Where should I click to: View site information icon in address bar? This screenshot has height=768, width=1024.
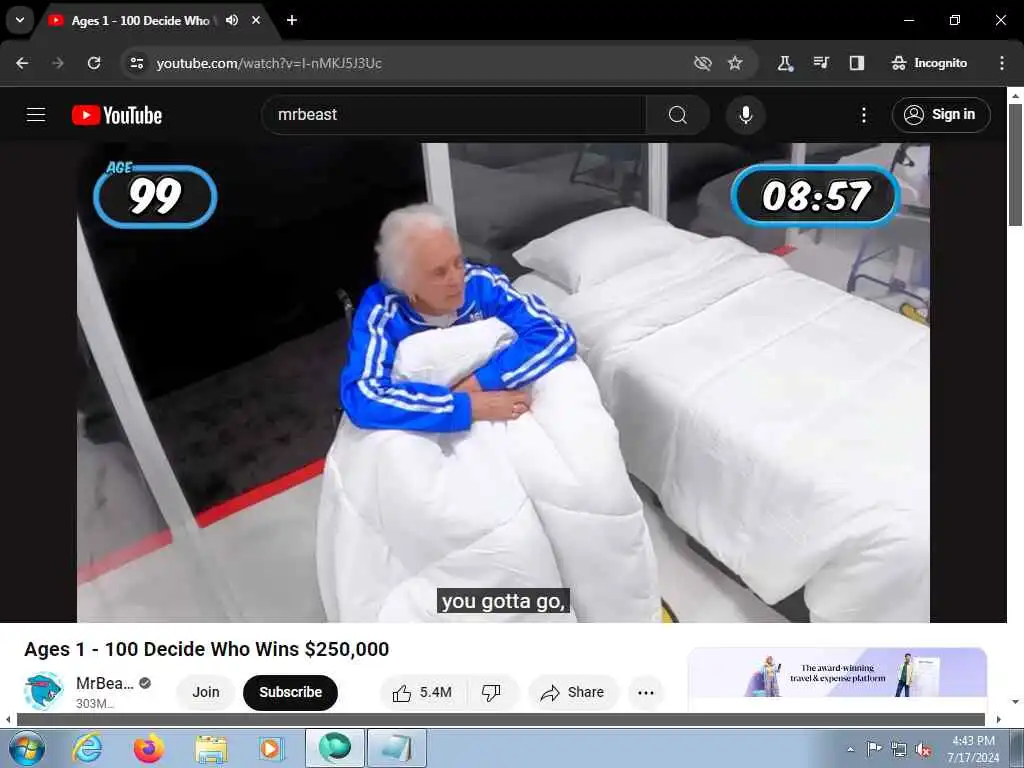[x=136, y=63]
